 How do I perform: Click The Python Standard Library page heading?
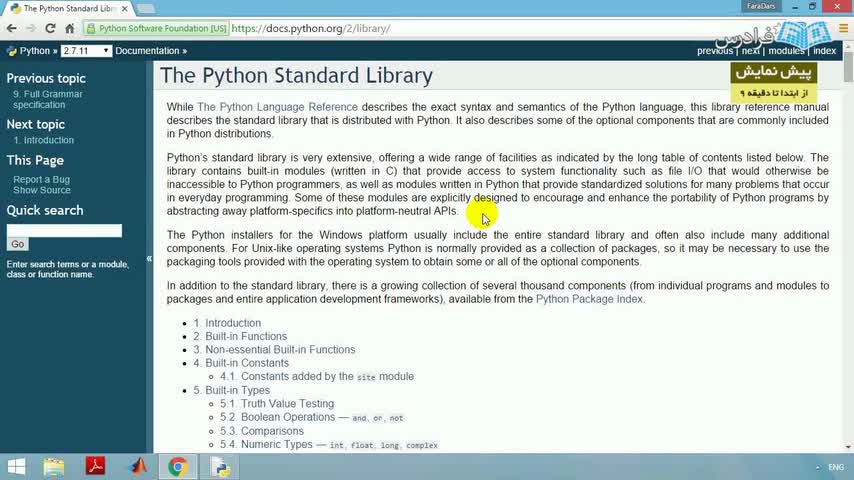click(296, 75)
